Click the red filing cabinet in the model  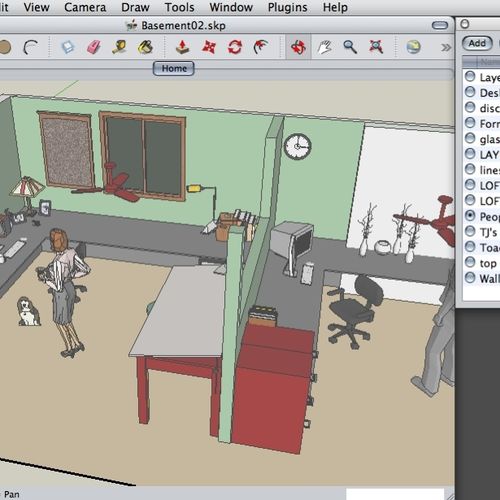[x=272, y=387]
